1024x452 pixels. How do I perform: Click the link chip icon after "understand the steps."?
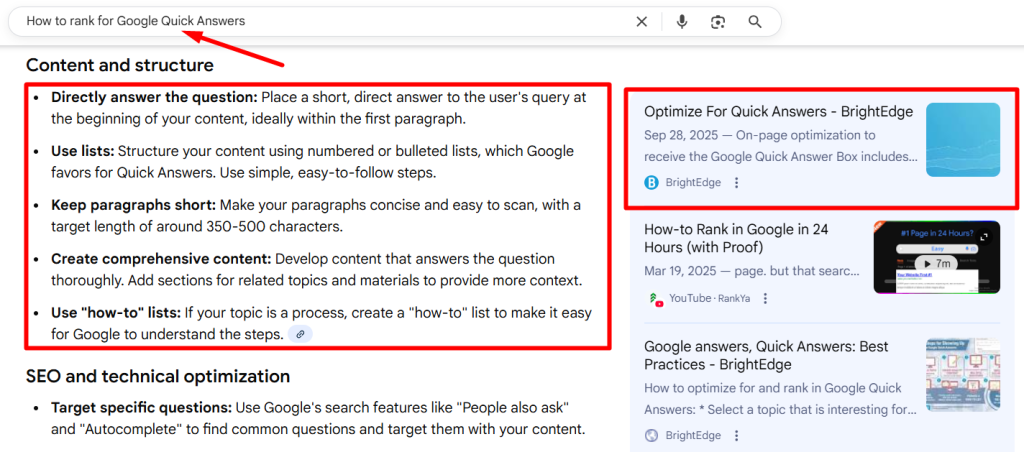(300, 334)
